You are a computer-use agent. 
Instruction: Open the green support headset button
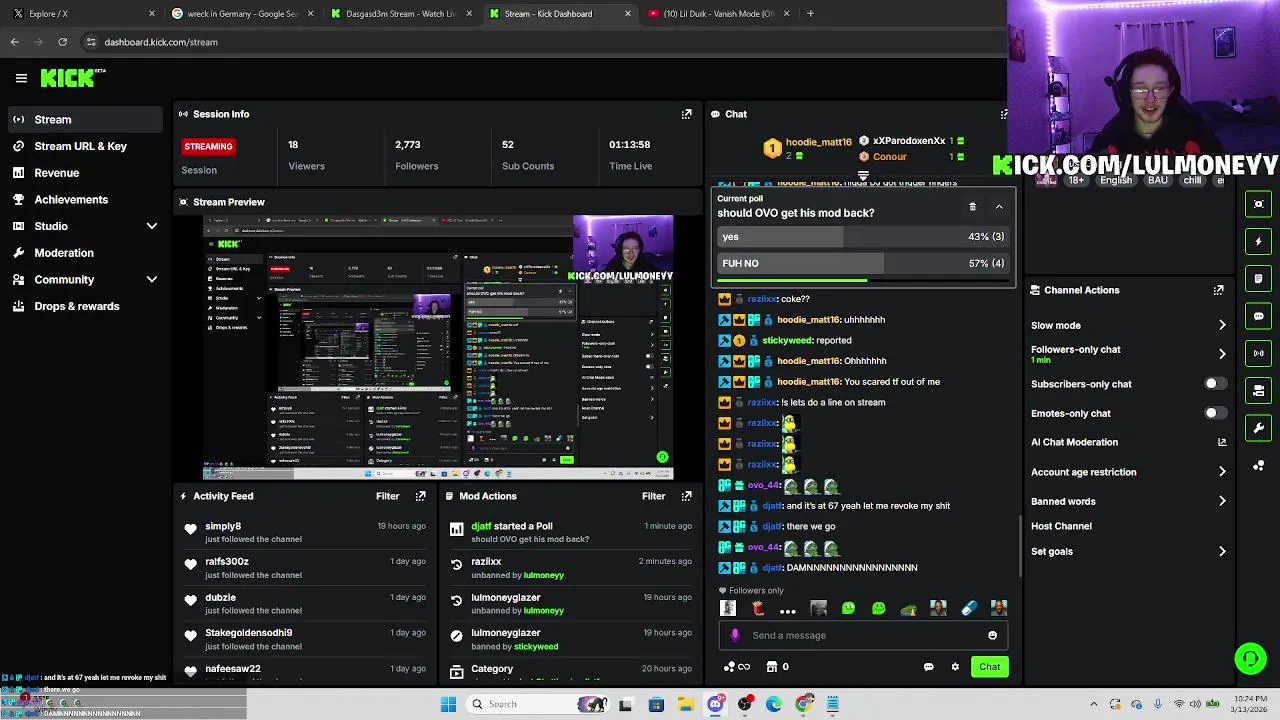[1250, 658]
